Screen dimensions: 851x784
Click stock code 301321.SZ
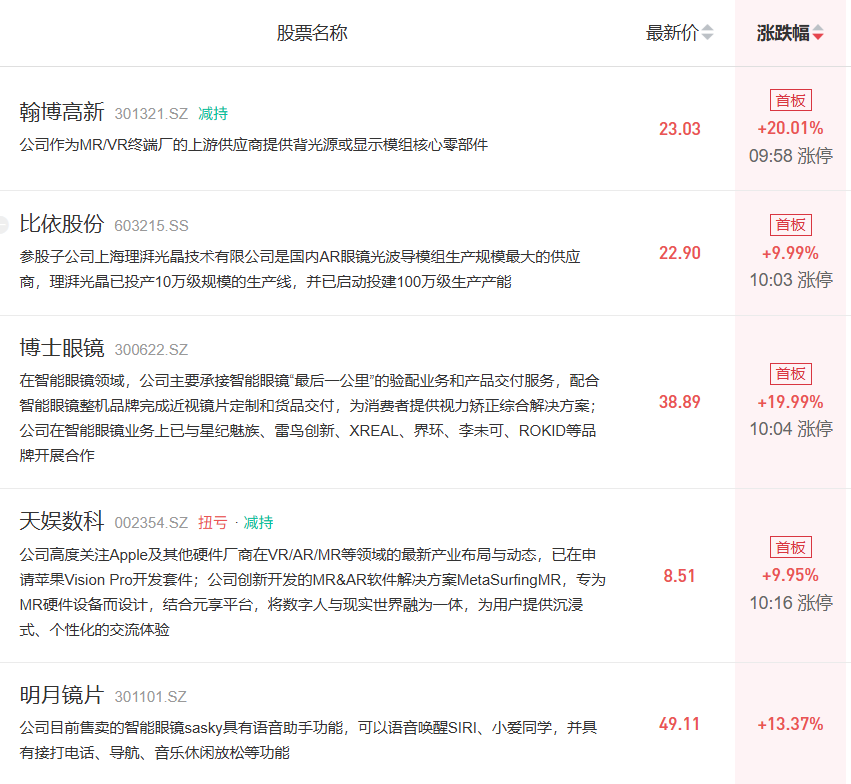[x=151, y=114]
